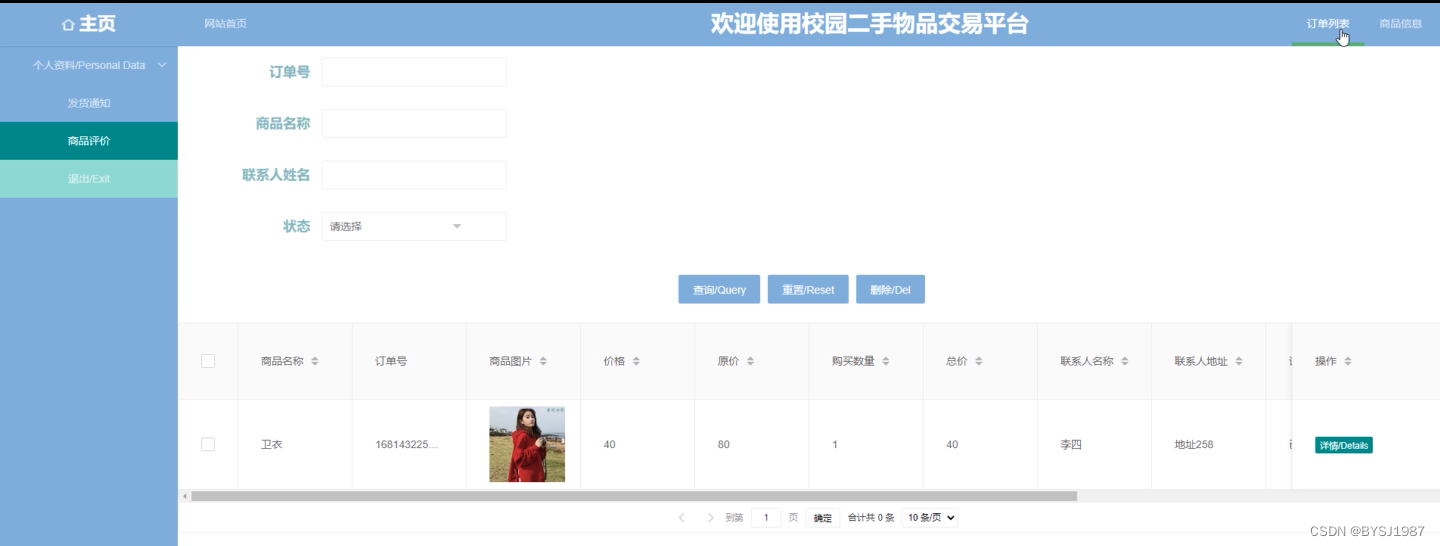Sort by 联系人名称 column arrows
This screenshot has height=546, width=1440.
[1125, 361]
